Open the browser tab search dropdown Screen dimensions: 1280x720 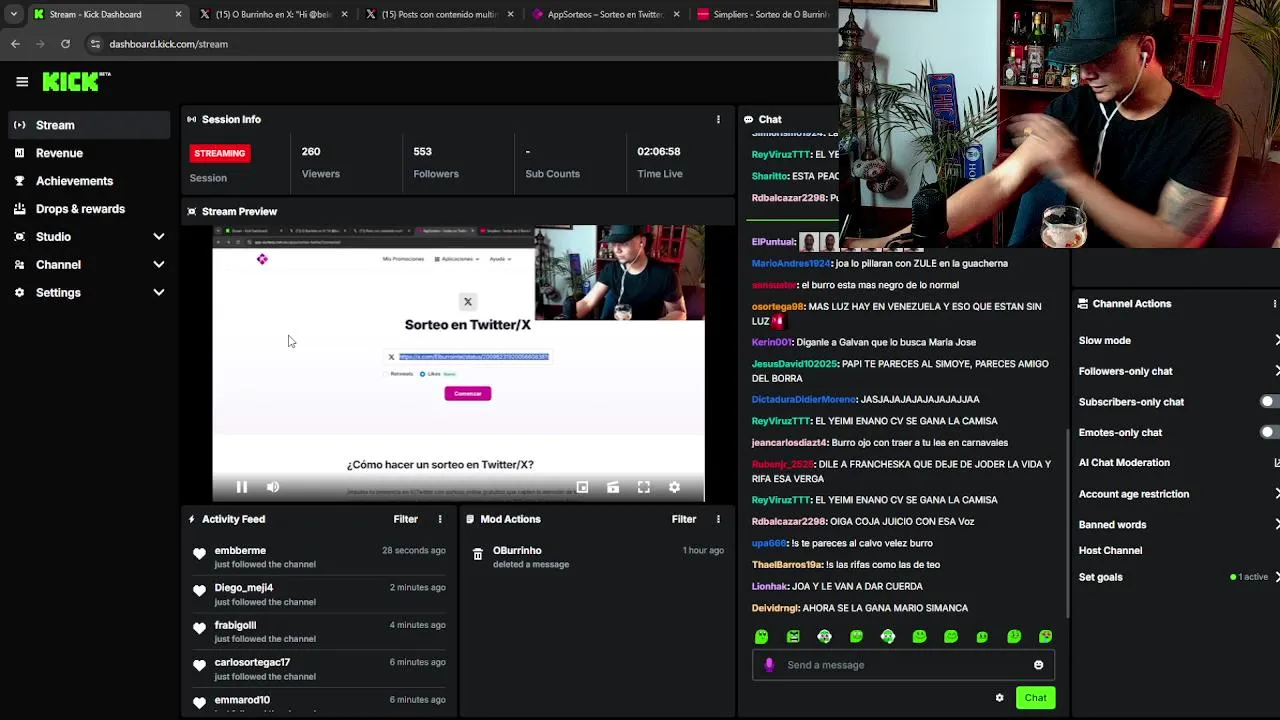[13, 14]
